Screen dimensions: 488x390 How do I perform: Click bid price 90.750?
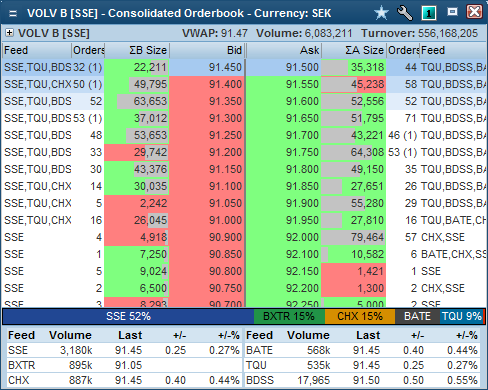(x=207, y=288)
